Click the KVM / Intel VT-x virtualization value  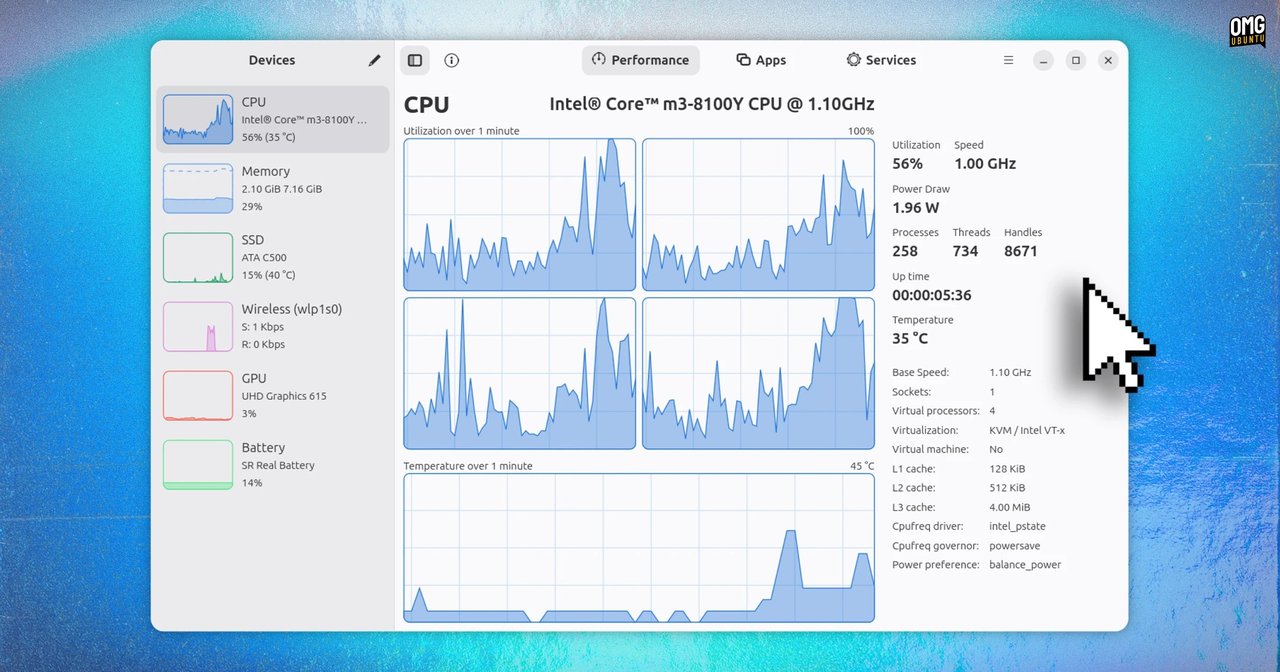[1027, 430]
